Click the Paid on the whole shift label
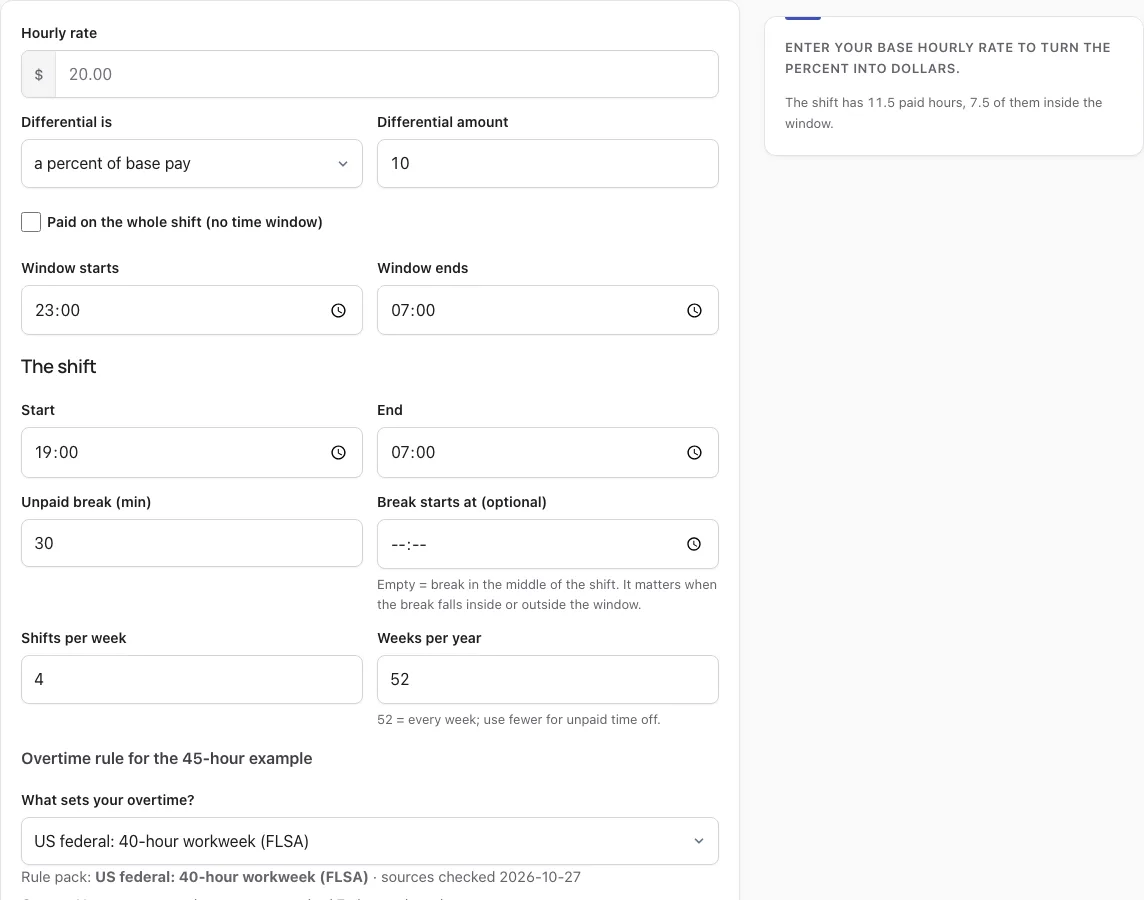Image resolution: width=1144 pixels, height=900 pixels. coord(185,222)
